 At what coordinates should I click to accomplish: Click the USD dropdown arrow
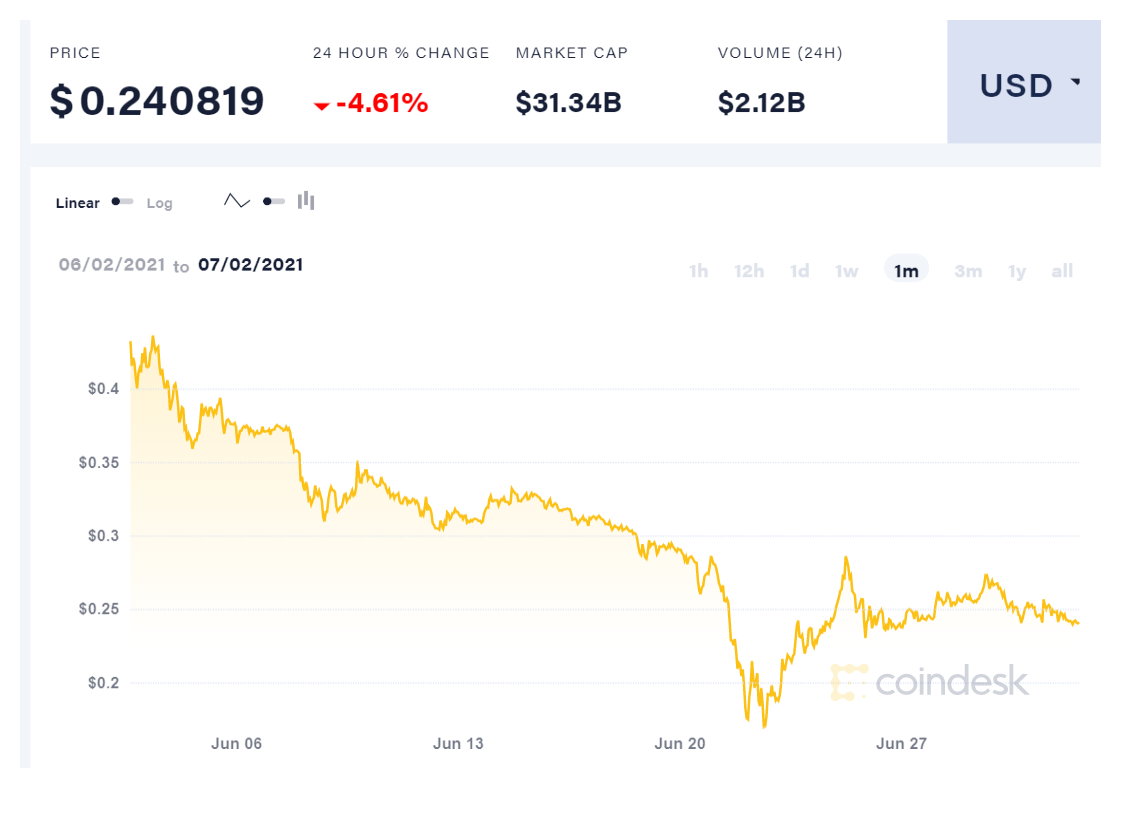(x=1076, y=82)
